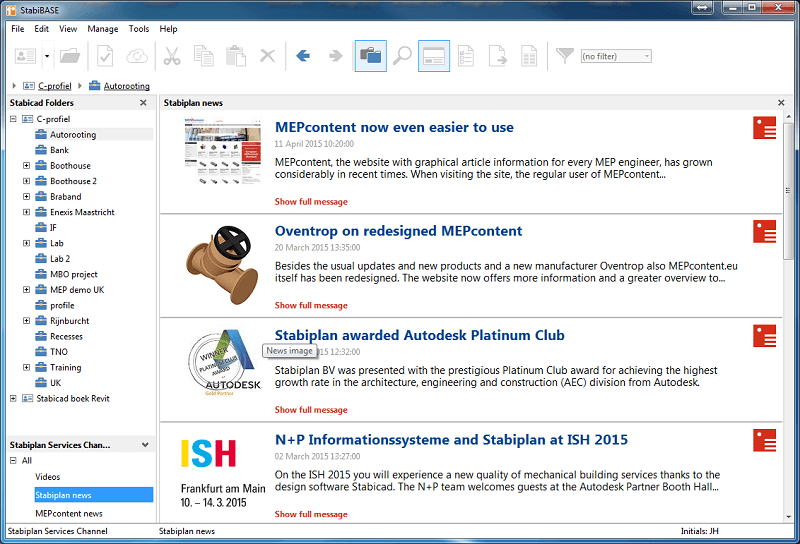Show full message for ISH 2015 article
800x544 pixels.
311,514
